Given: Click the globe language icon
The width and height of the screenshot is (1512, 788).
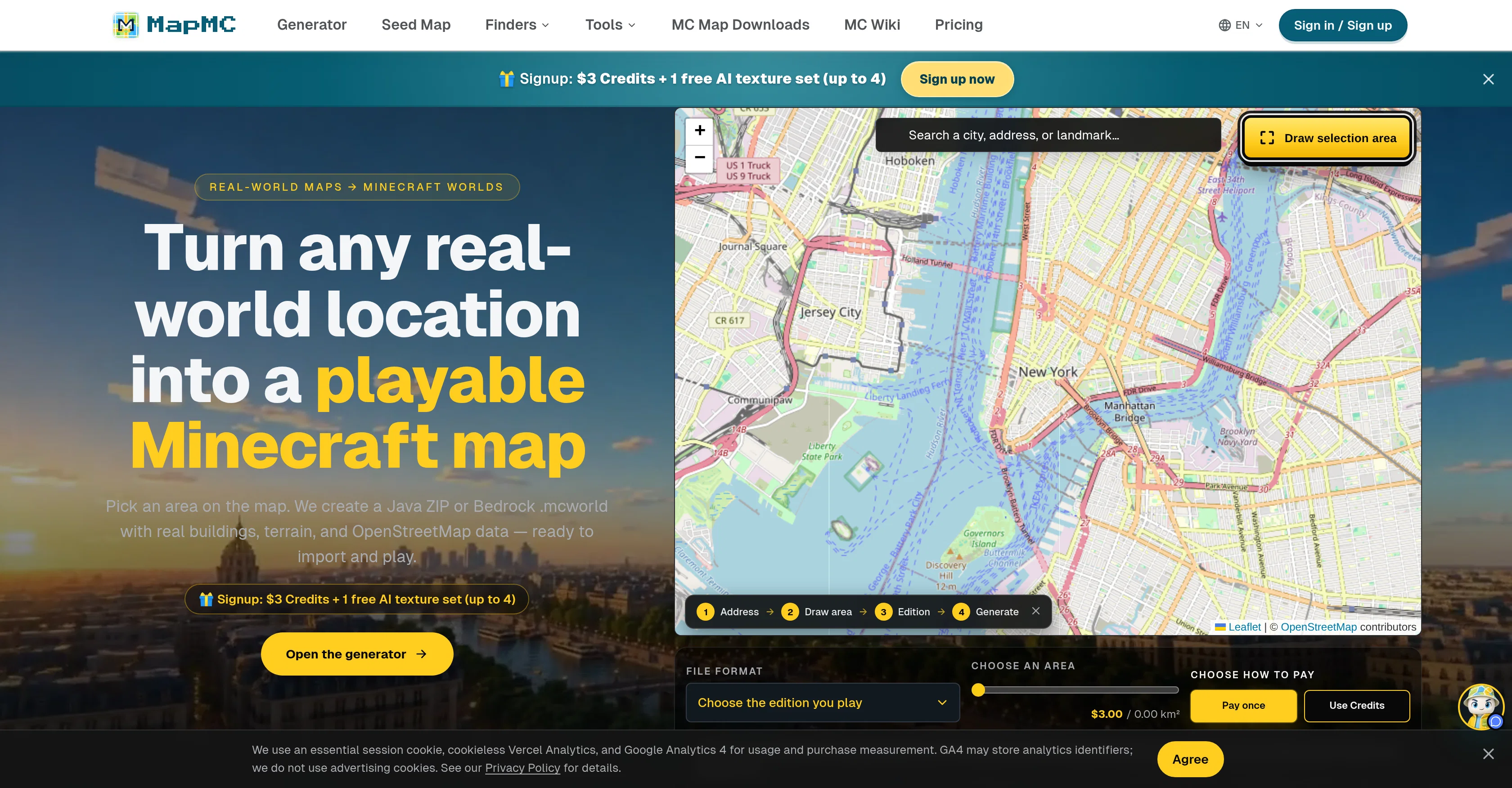Looking at the screenshot, I should [1224, 25].
